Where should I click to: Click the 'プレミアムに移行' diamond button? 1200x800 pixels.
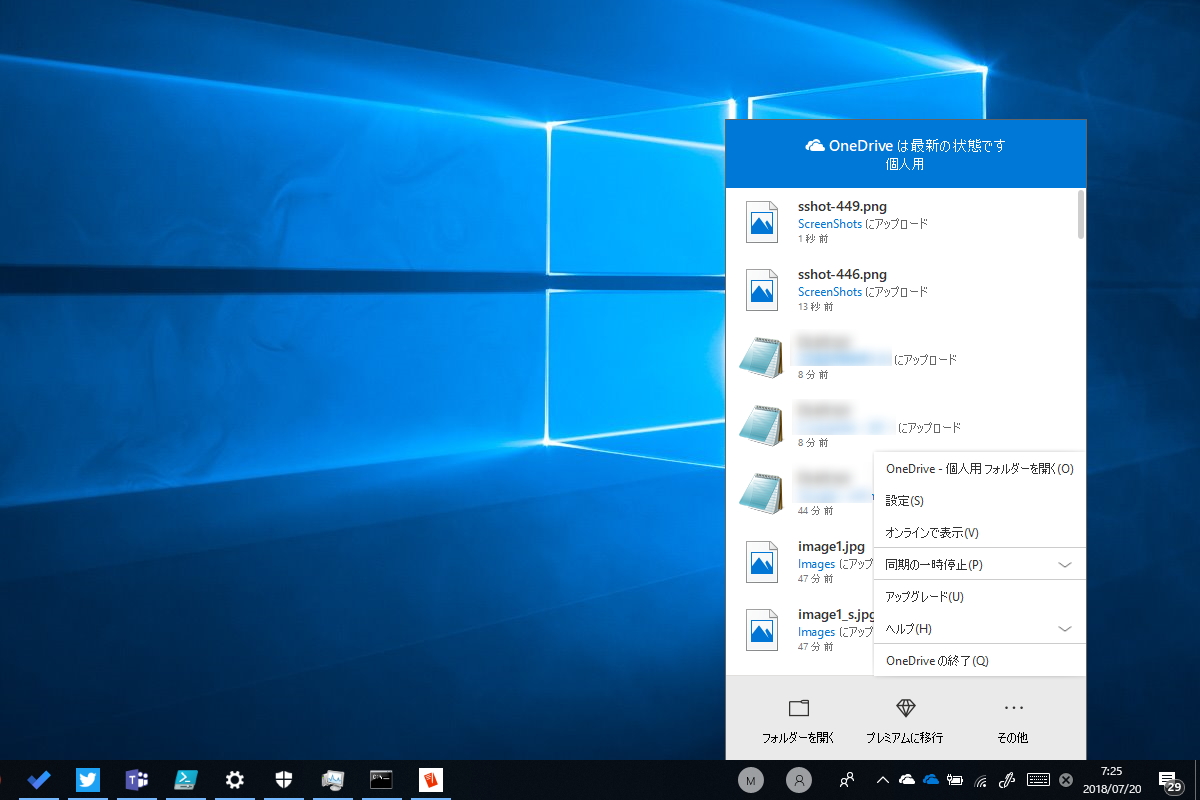tap(905, 722)
